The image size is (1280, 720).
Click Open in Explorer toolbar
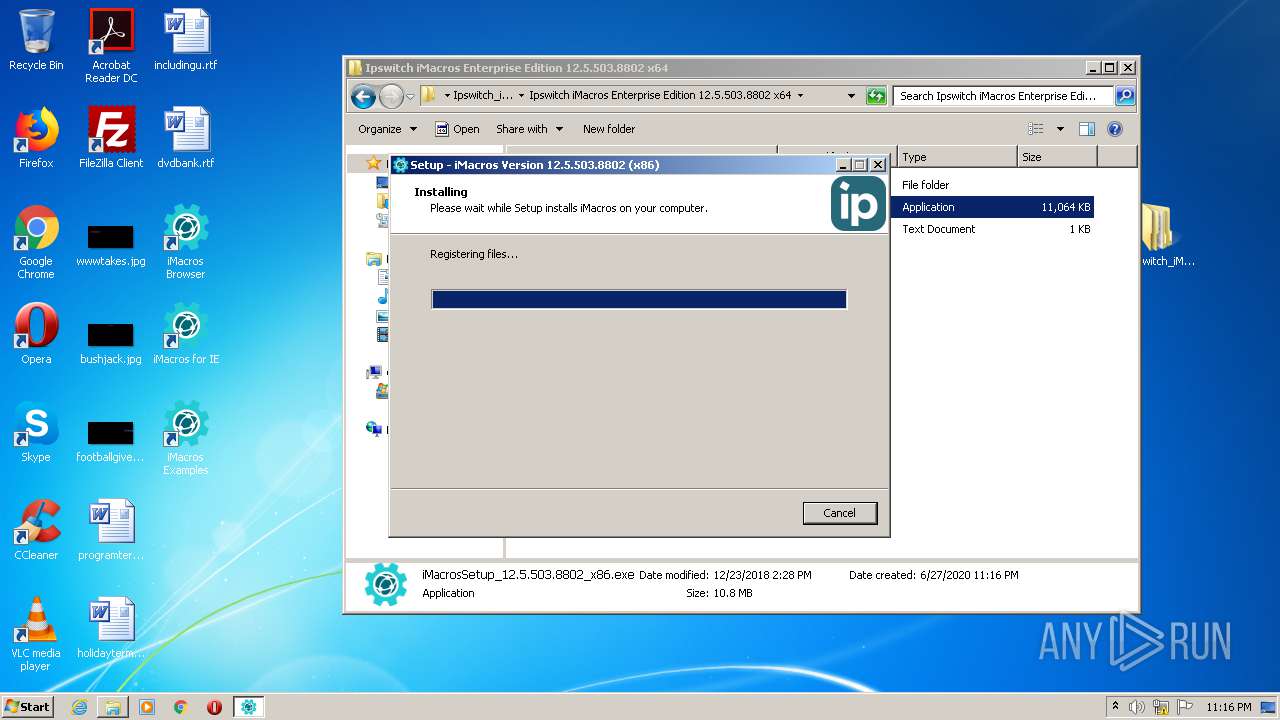[457, 129]
